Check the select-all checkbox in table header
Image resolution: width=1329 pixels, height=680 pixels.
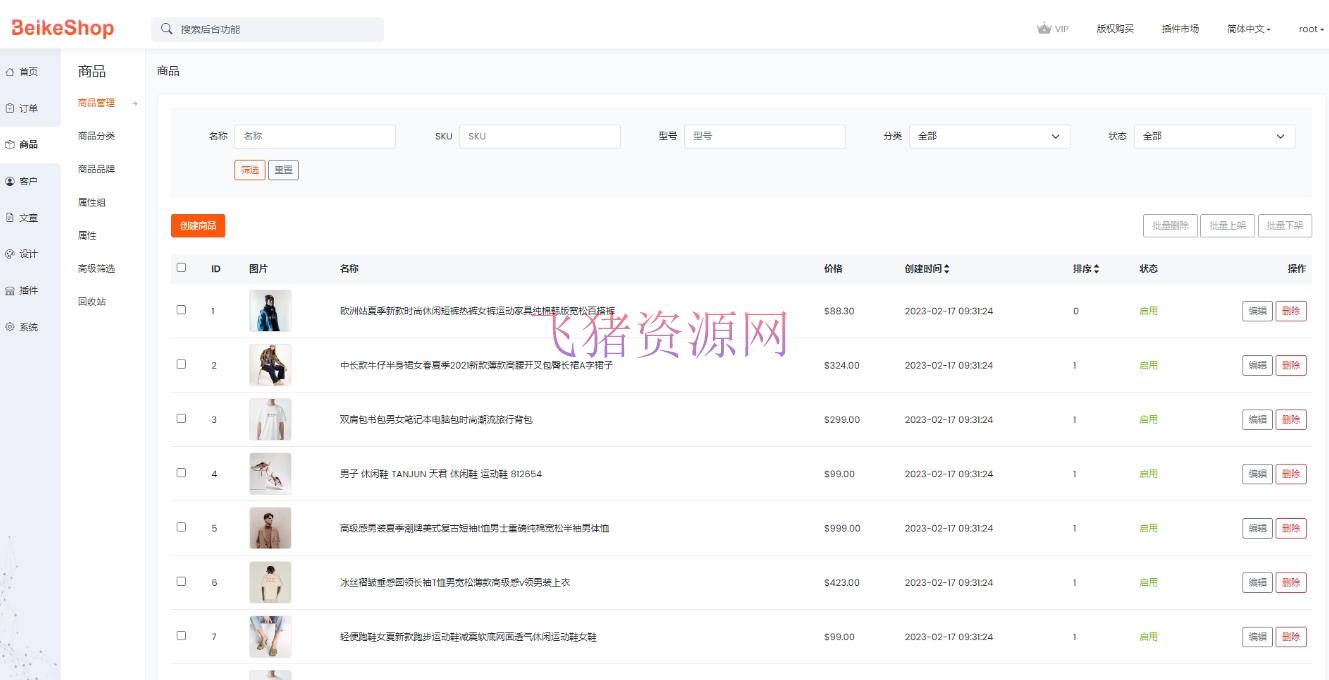pos(181,268)
